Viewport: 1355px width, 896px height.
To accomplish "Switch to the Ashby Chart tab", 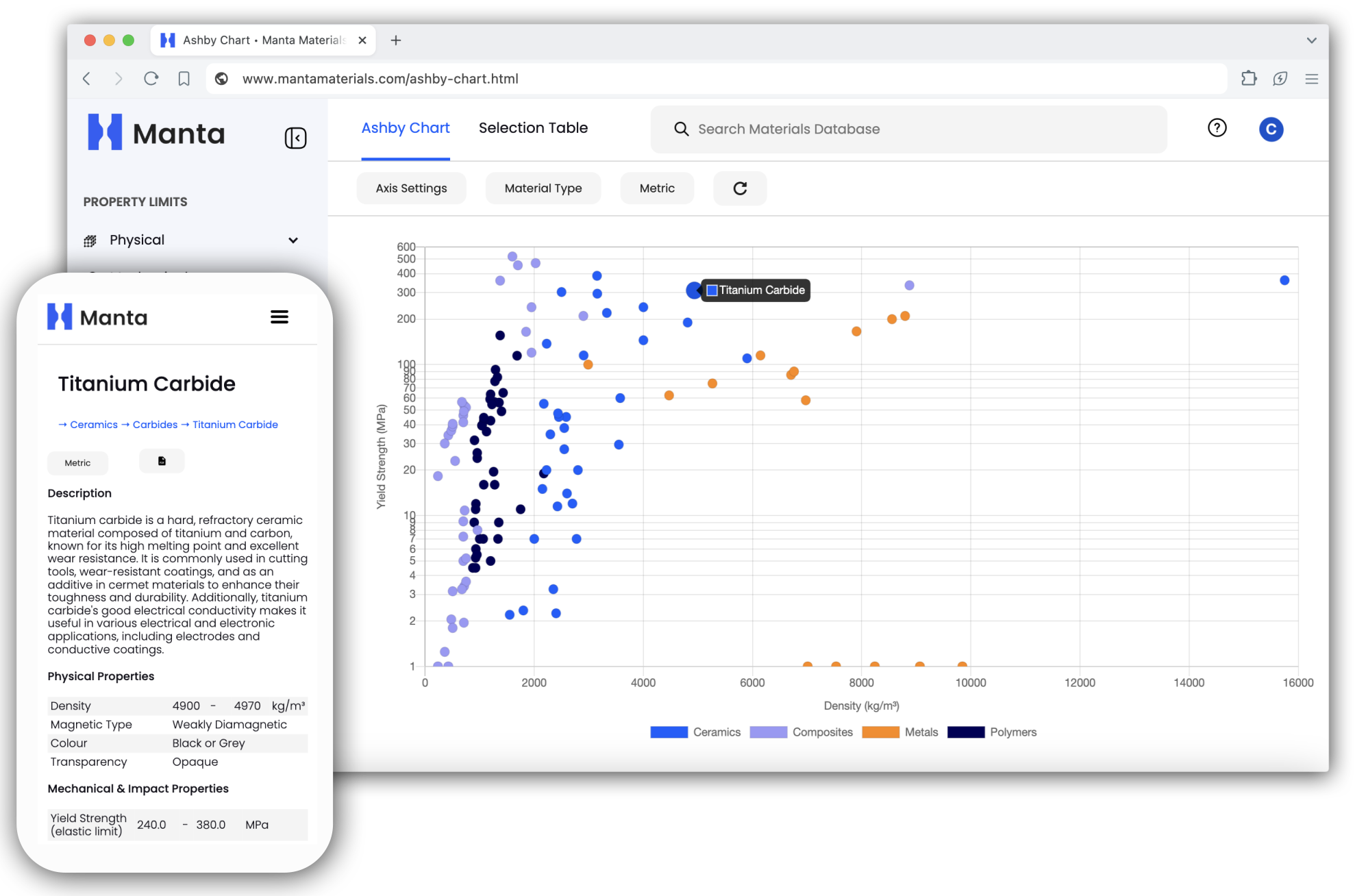I will click(406, 128).
